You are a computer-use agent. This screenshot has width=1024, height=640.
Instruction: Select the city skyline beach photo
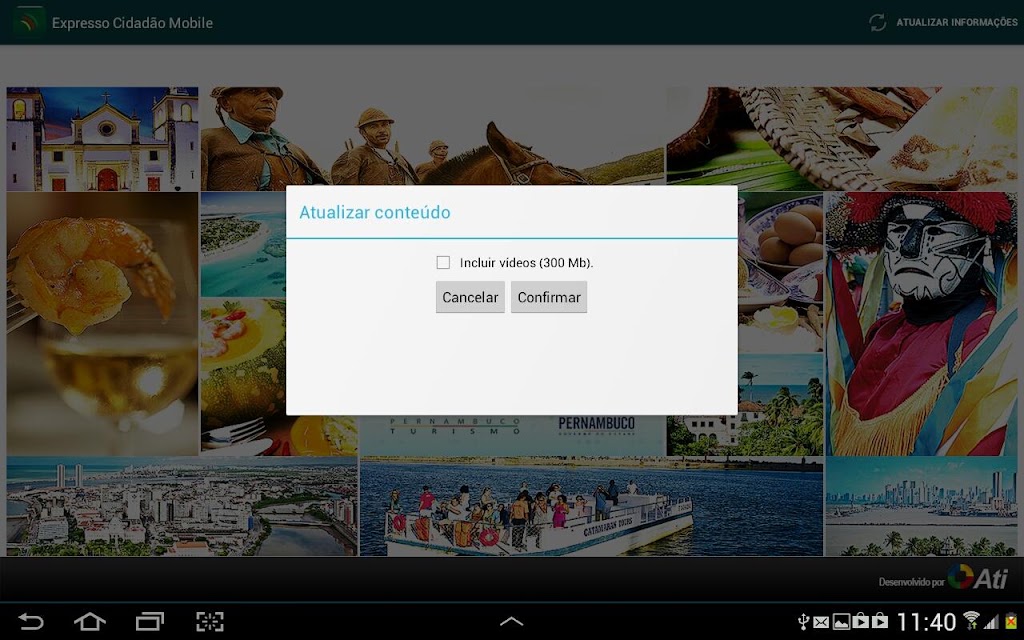click(x=921, y=506)
